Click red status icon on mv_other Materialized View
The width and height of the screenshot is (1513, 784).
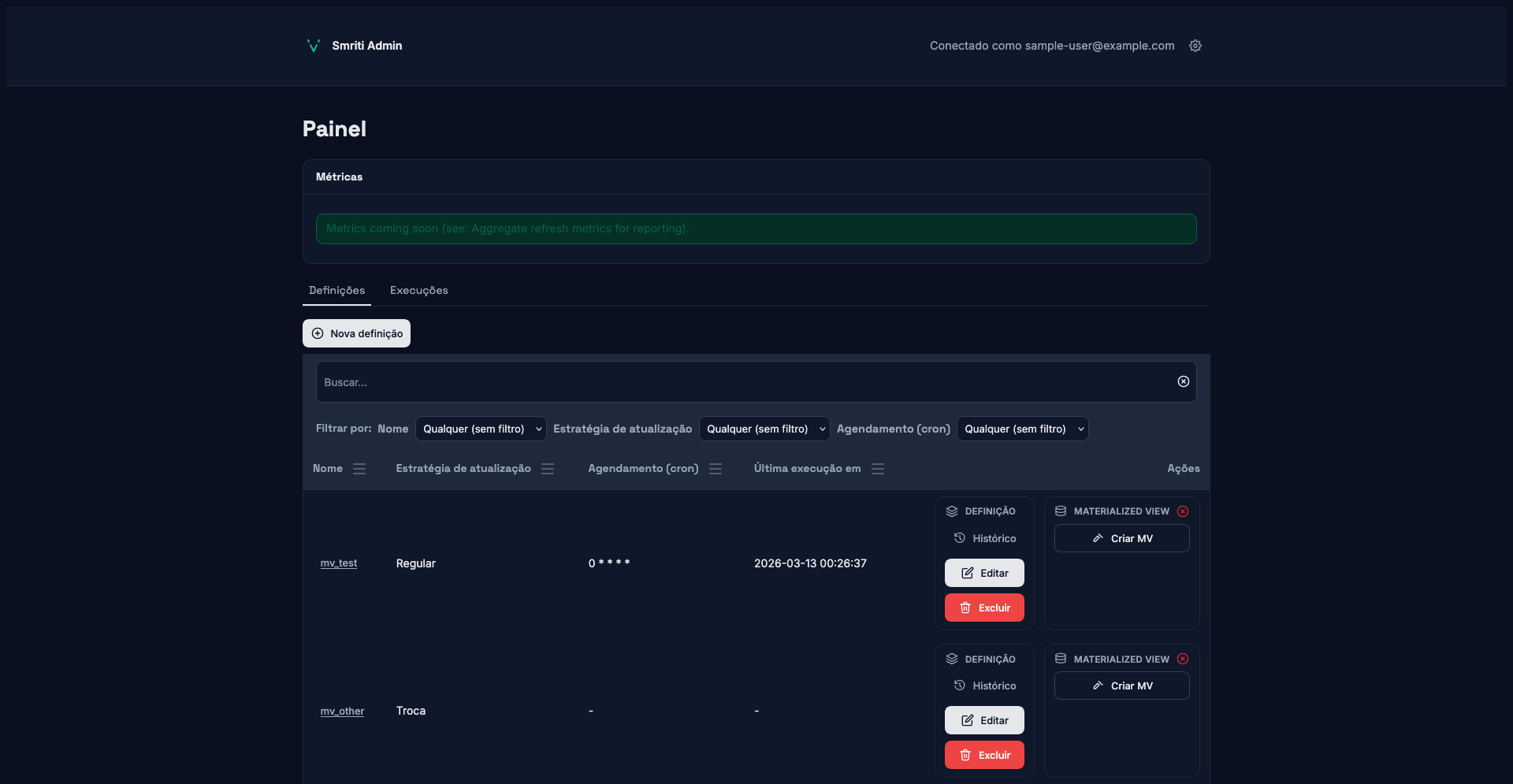[x=1183, y=659]
